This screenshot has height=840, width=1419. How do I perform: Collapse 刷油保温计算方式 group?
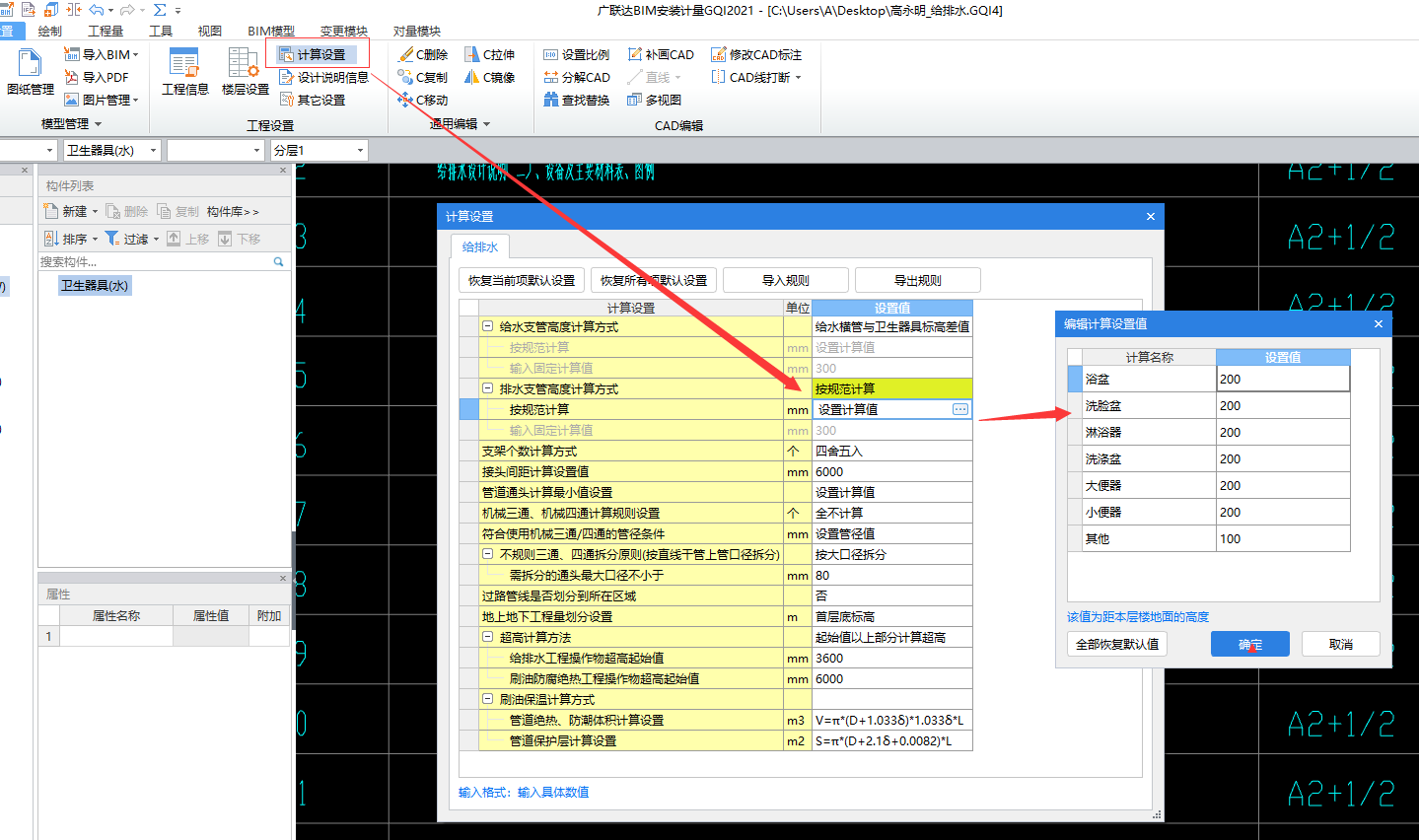coord(487,699)
